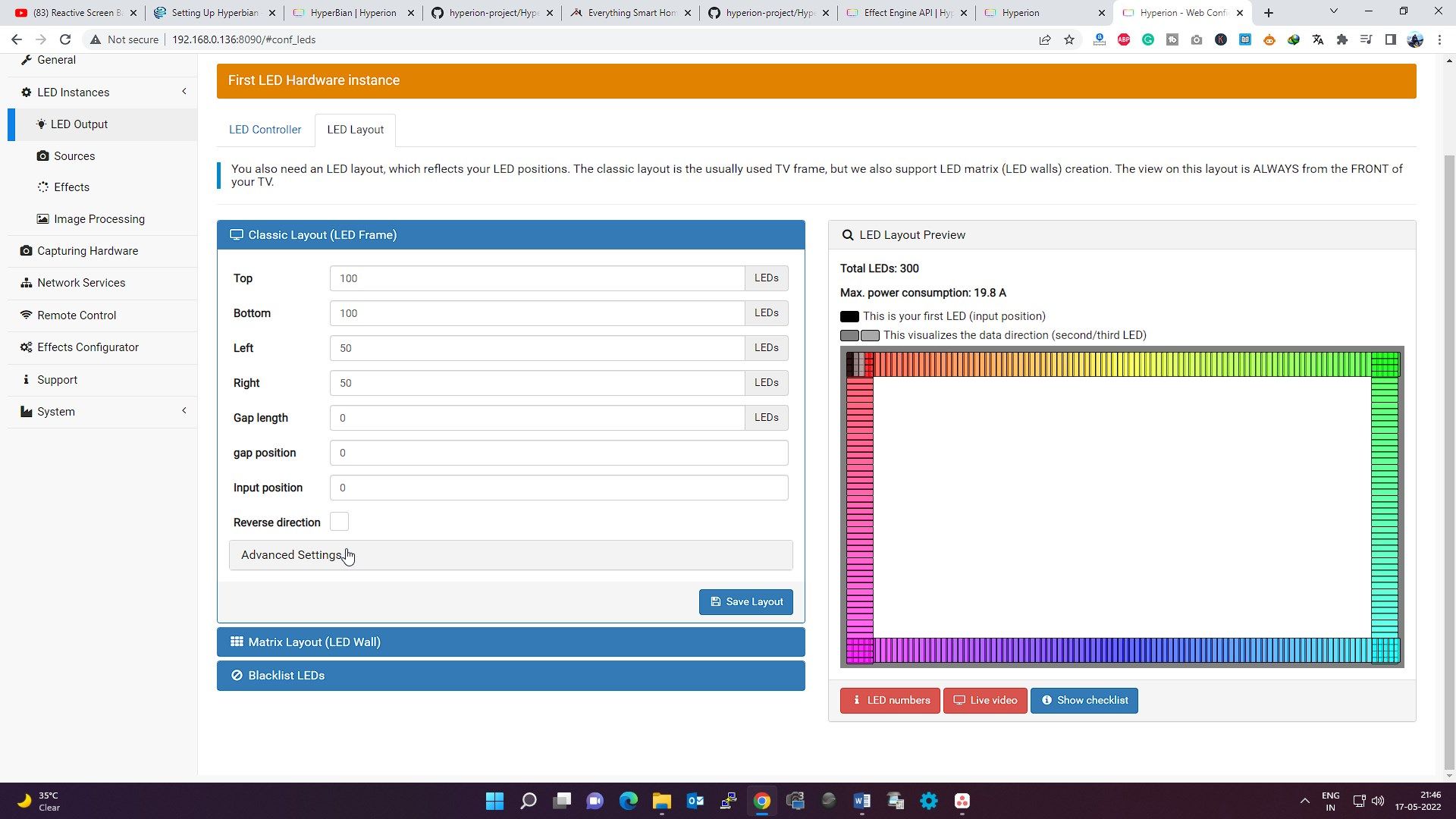Image resolution: width=1456 pixels, height=819 pixels.
Task: Click Chrome bookmark star icon
Action: pos(1069,39)
